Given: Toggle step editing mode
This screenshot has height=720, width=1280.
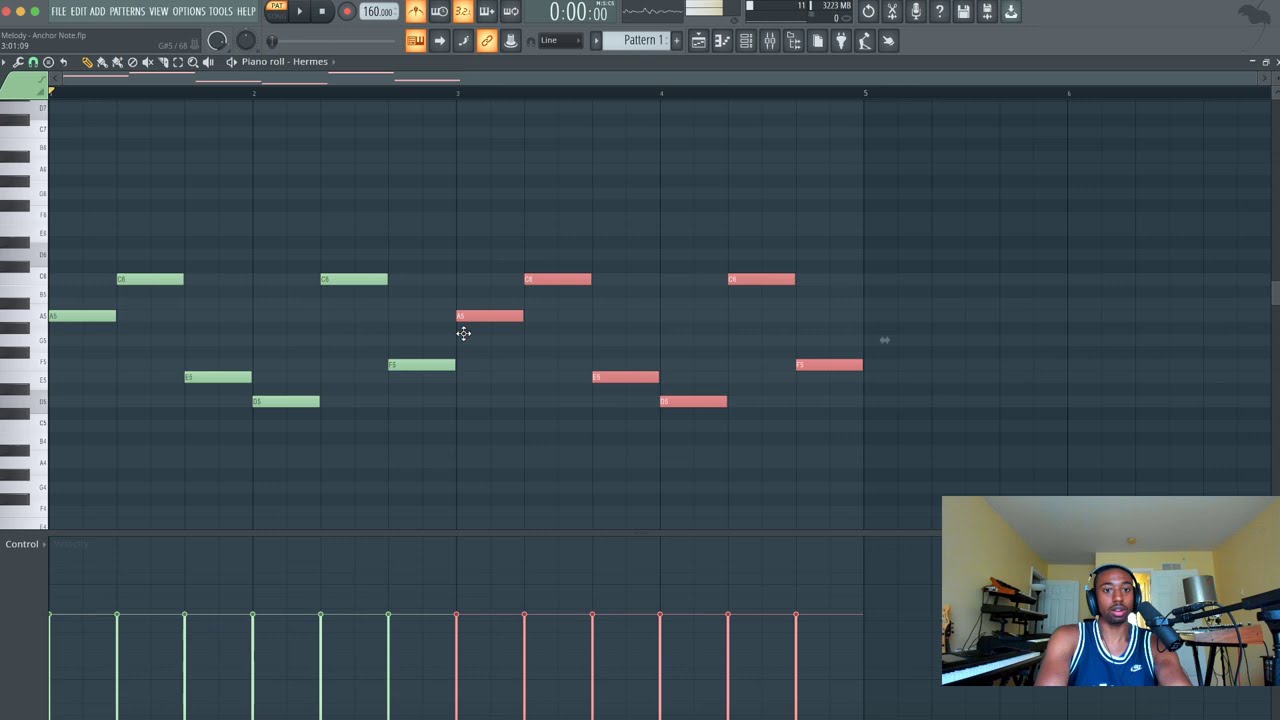Looking at the screenshot, I should [463, 41].
